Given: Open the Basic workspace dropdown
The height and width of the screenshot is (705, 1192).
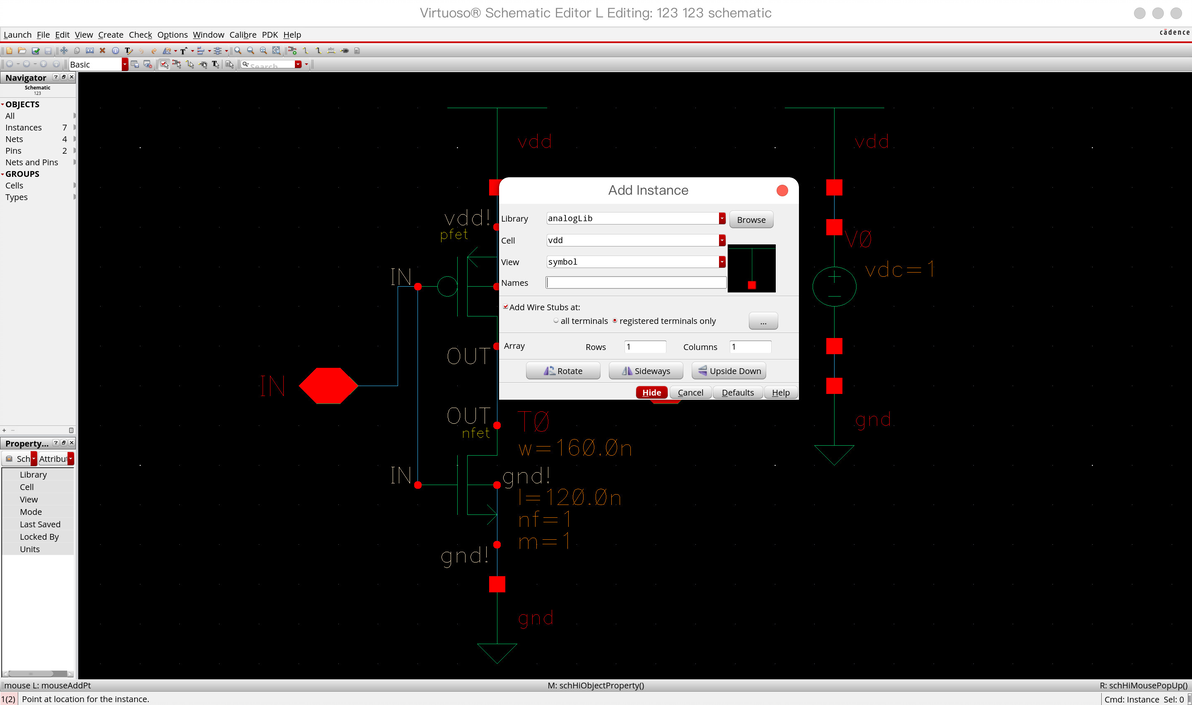Looking at the screenshot, I should pos(125,65).
